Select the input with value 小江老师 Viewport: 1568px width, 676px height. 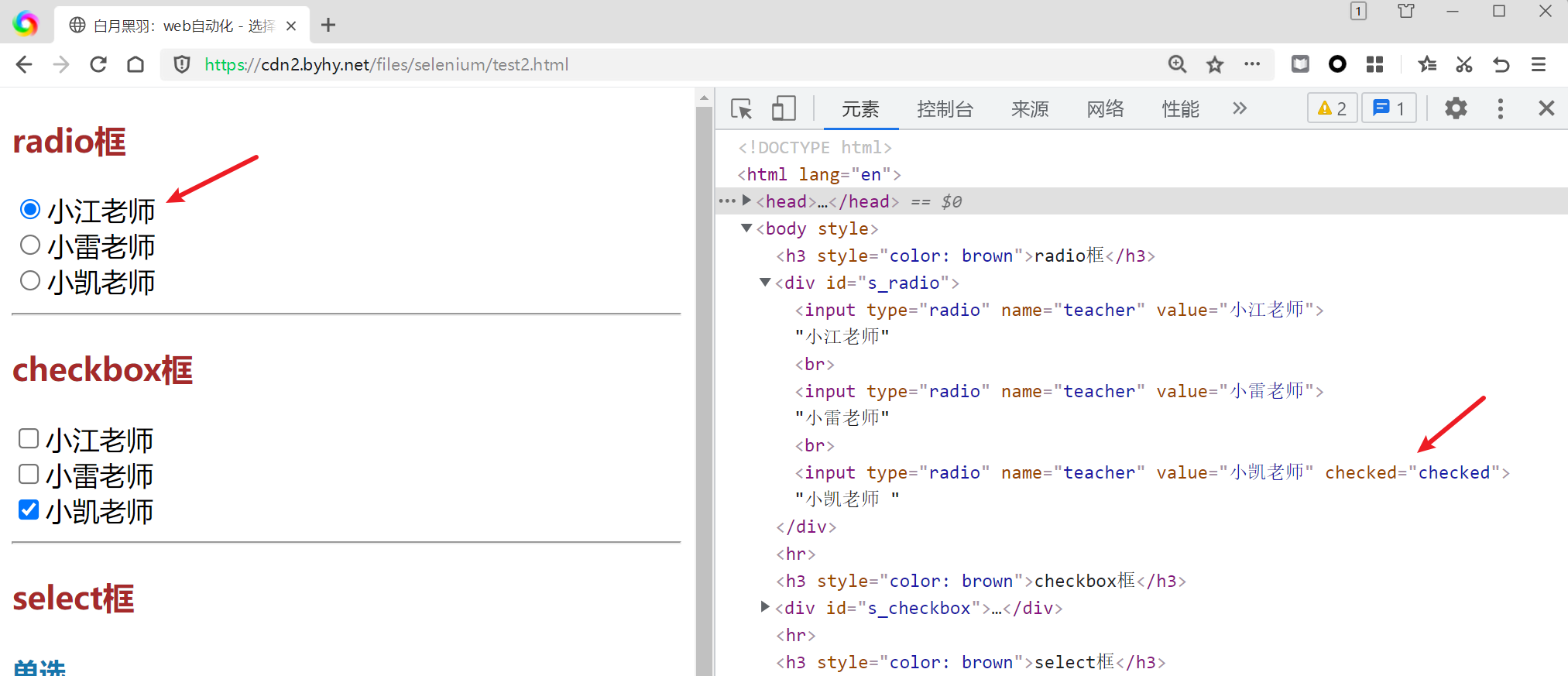(x=1059, y=310)
